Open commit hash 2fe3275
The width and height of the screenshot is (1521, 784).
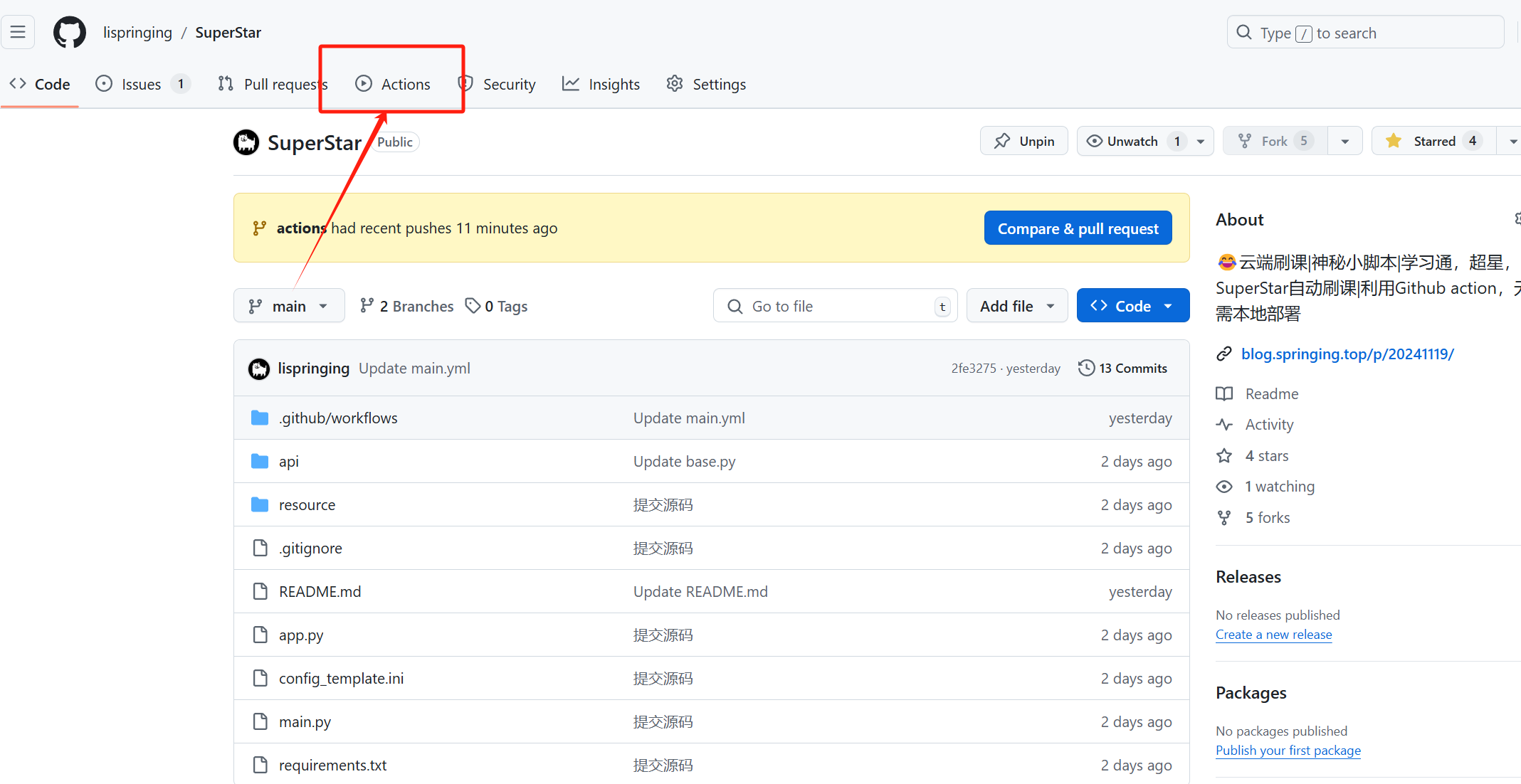(x=974, y=368)
